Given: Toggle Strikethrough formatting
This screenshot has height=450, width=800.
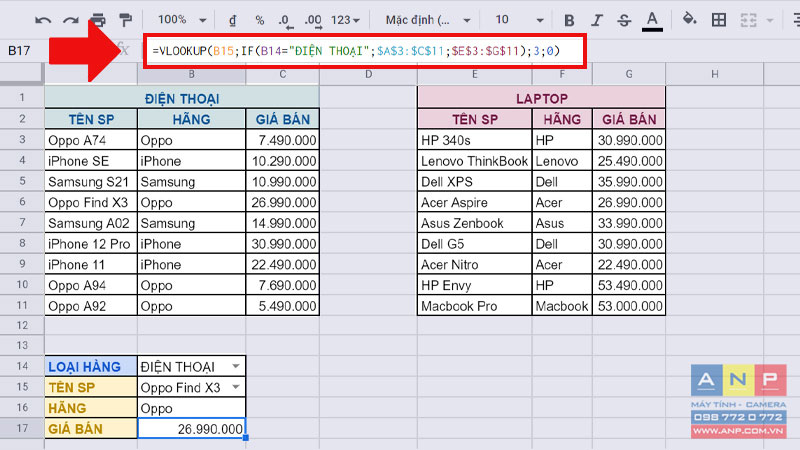Looking at the screenshot, I should (x=623, y=20).
